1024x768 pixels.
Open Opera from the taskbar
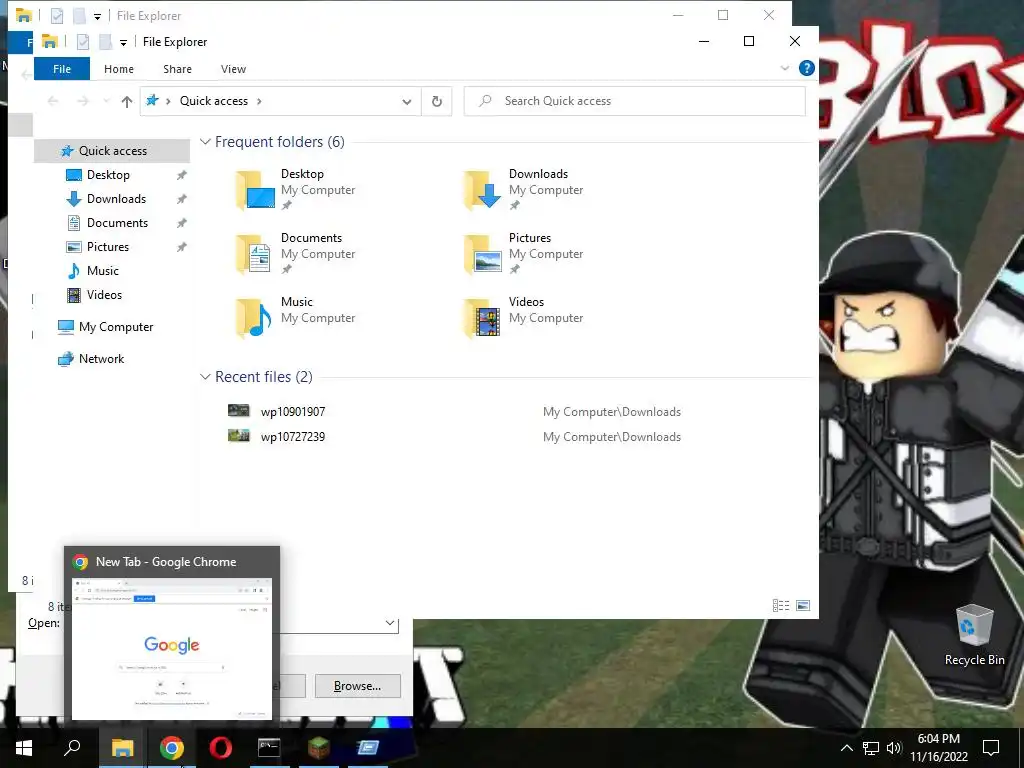[221, 748]
